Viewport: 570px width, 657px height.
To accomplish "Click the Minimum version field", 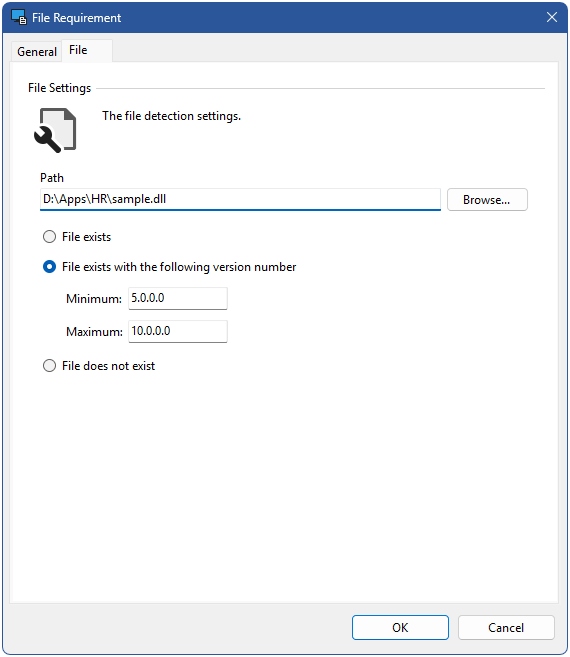I will pyautogui.click(x=178, y=298).
